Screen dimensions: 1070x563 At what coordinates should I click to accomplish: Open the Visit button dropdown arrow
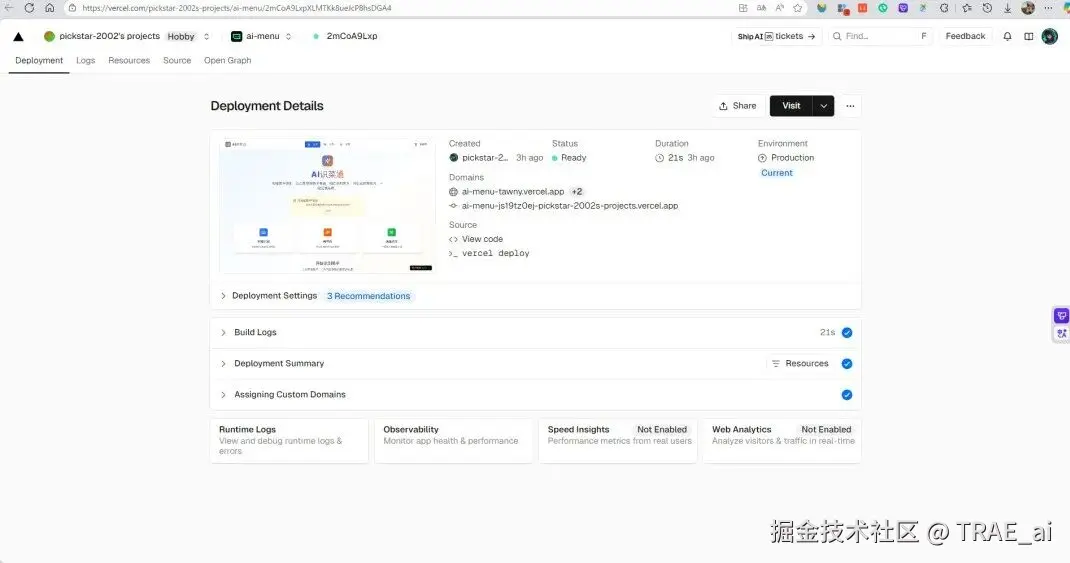[824, 106]
